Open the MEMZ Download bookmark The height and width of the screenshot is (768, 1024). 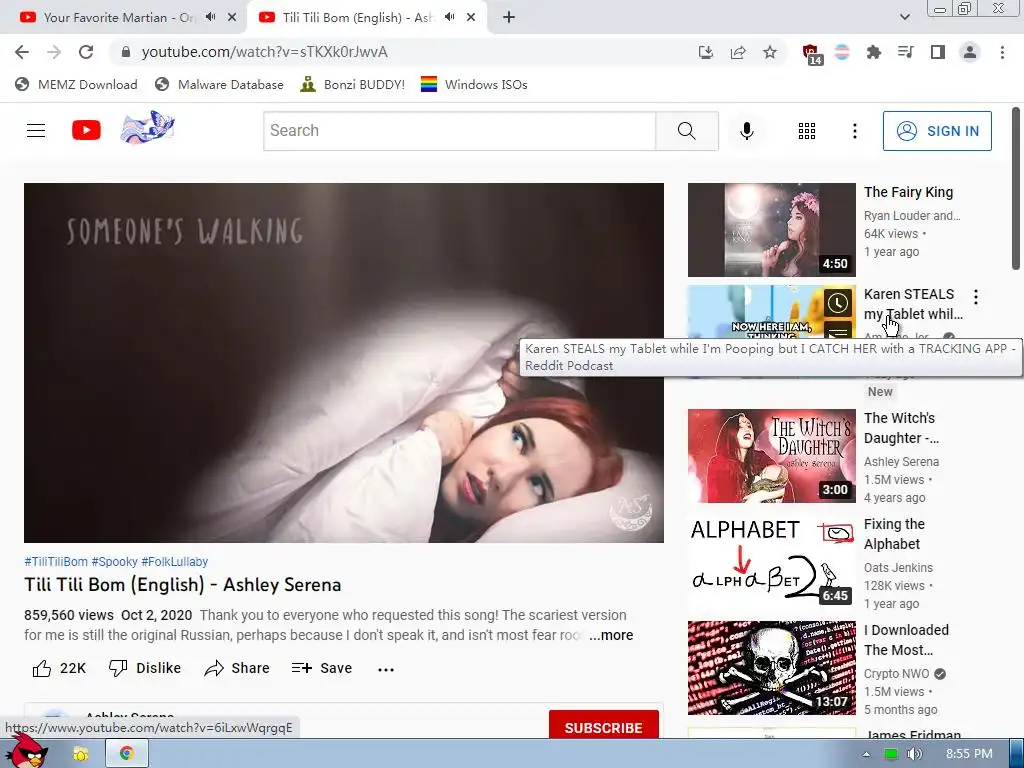(76, 84)
